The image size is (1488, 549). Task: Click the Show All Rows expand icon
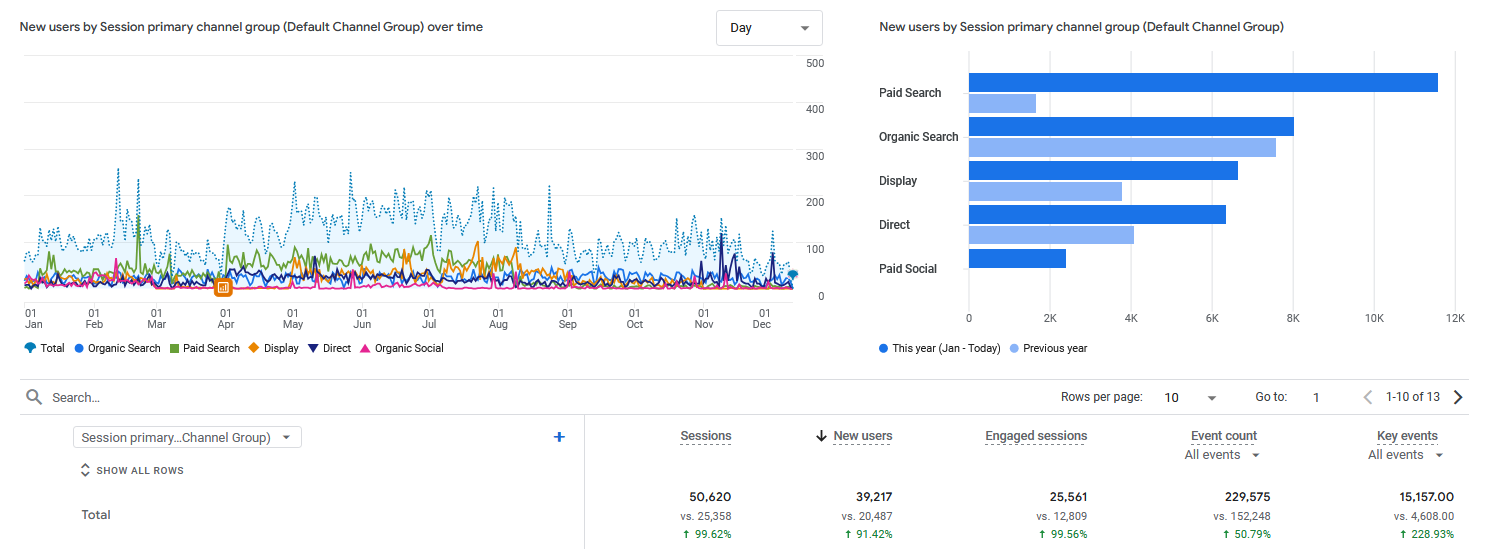point(85,470)
